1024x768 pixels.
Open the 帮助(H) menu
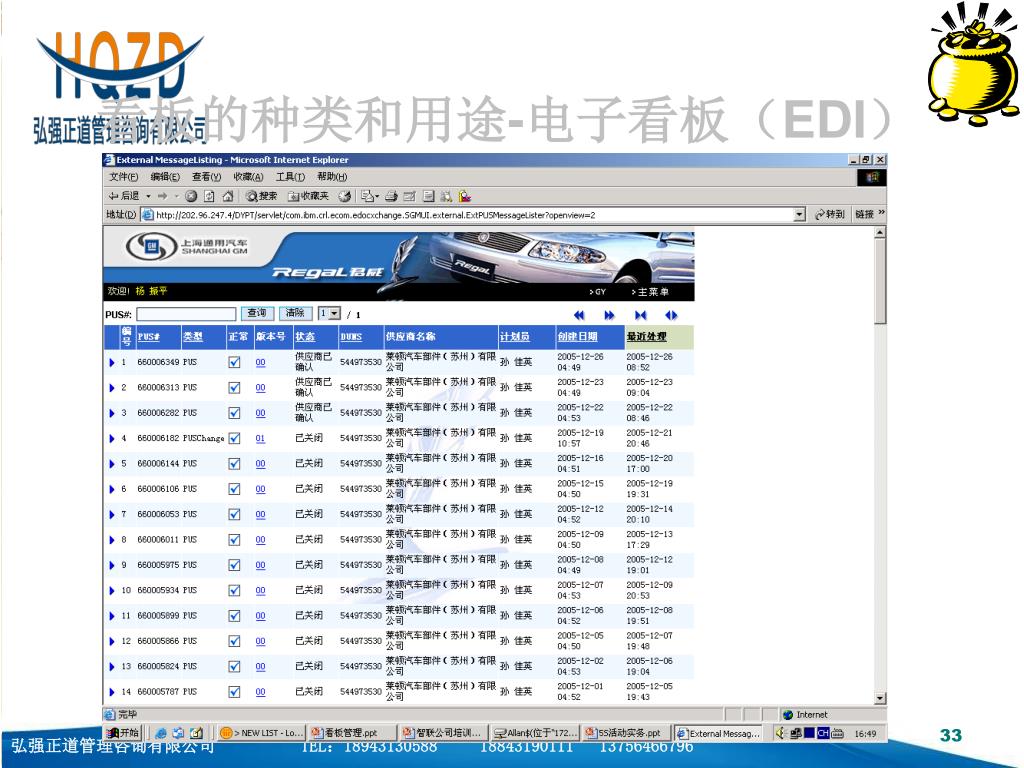332,177
